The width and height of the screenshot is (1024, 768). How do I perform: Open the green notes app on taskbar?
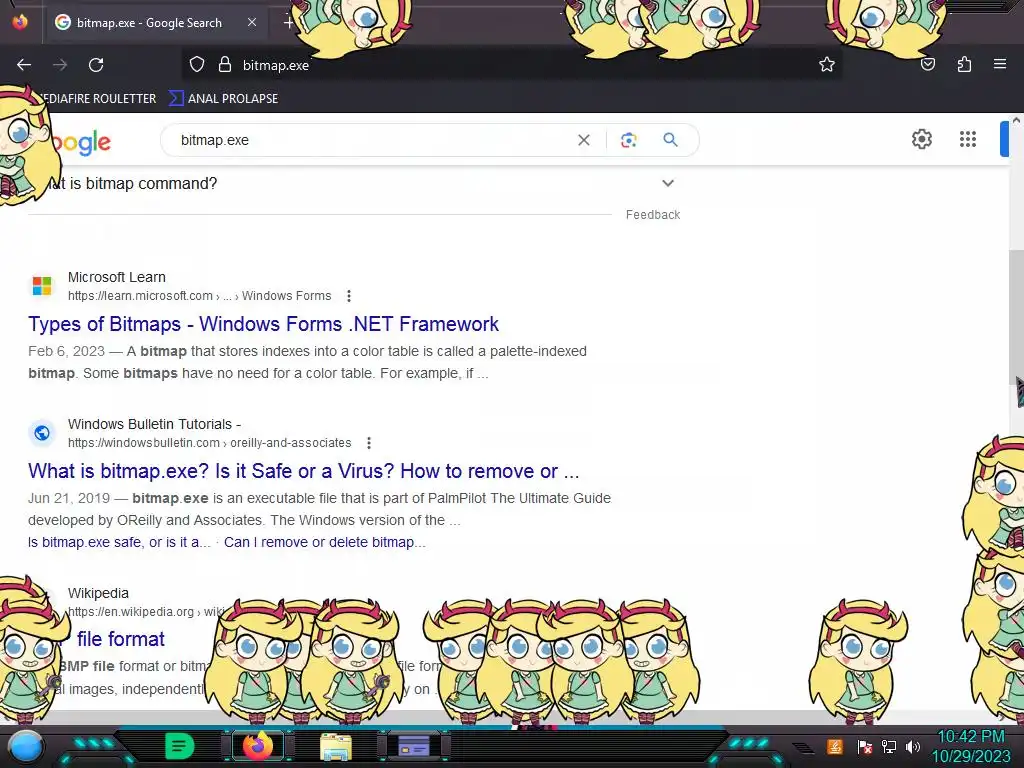180,746
